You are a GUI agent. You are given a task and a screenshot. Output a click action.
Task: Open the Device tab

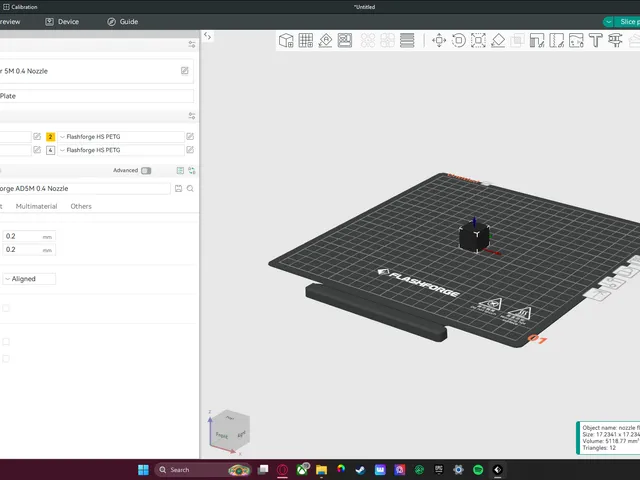click(62, 22)
